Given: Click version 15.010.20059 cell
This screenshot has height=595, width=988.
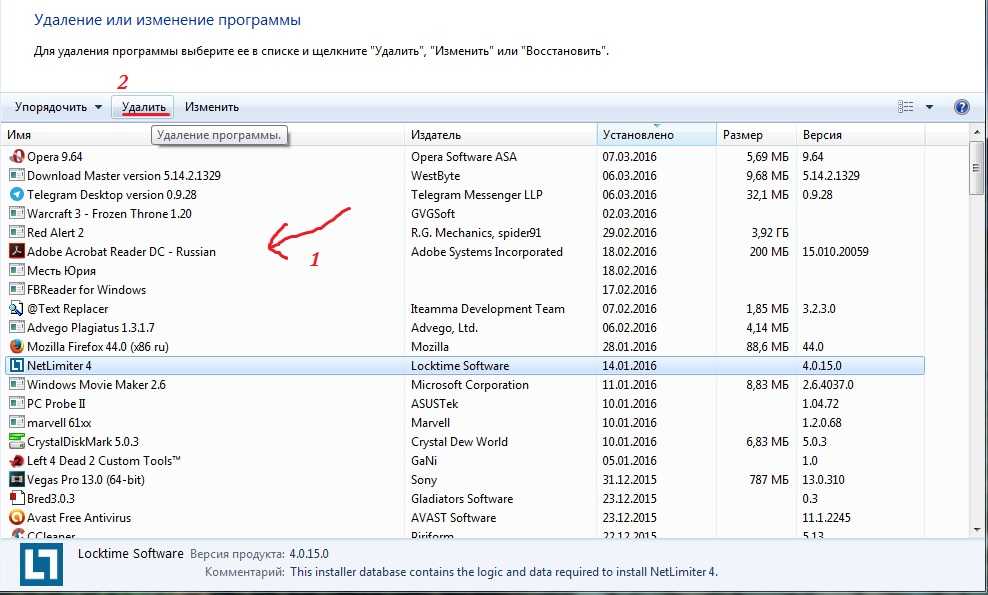Looking at the screenshot, I should point(835,251).
